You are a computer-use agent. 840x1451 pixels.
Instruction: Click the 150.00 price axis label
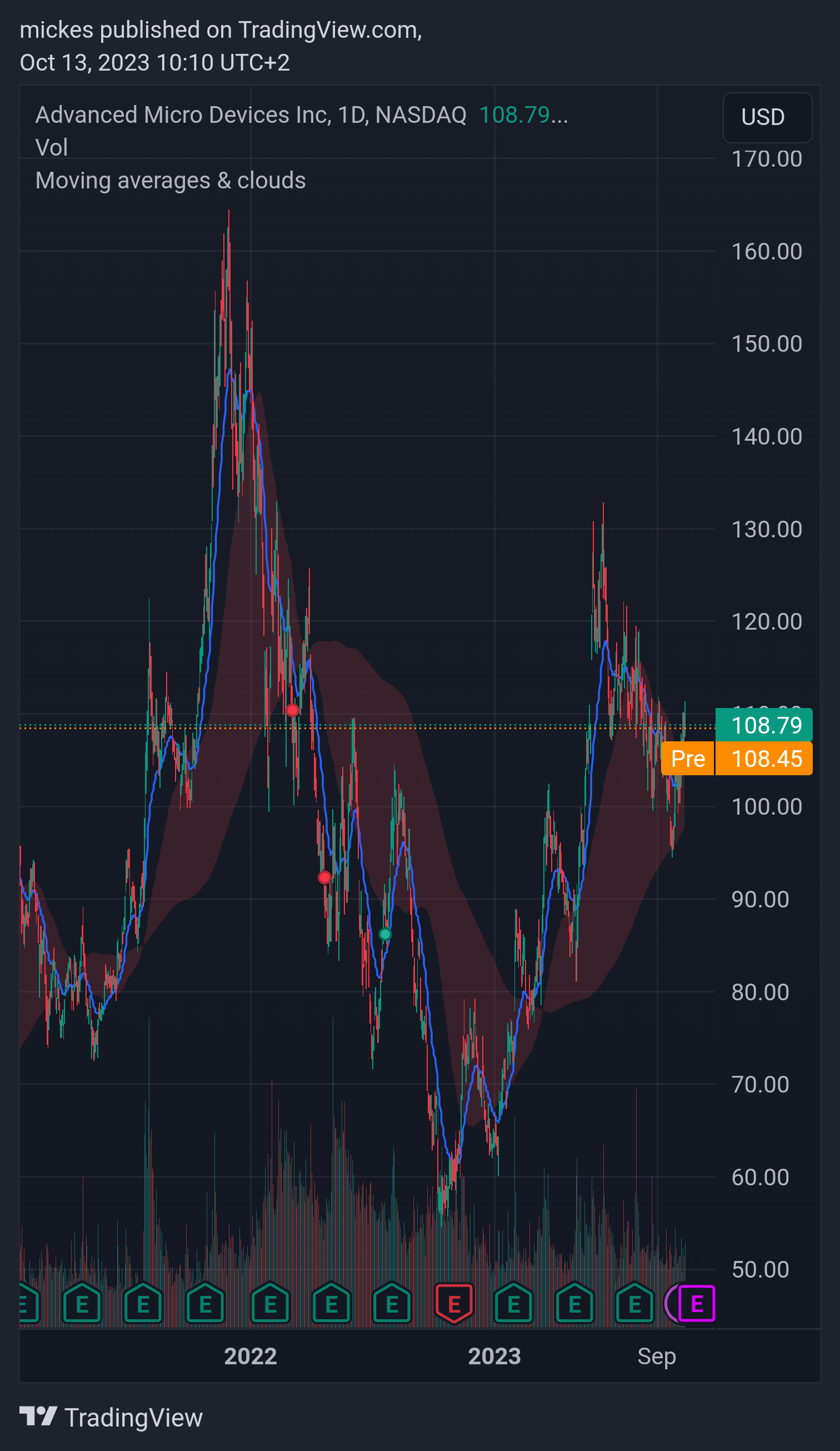point(766,344)
